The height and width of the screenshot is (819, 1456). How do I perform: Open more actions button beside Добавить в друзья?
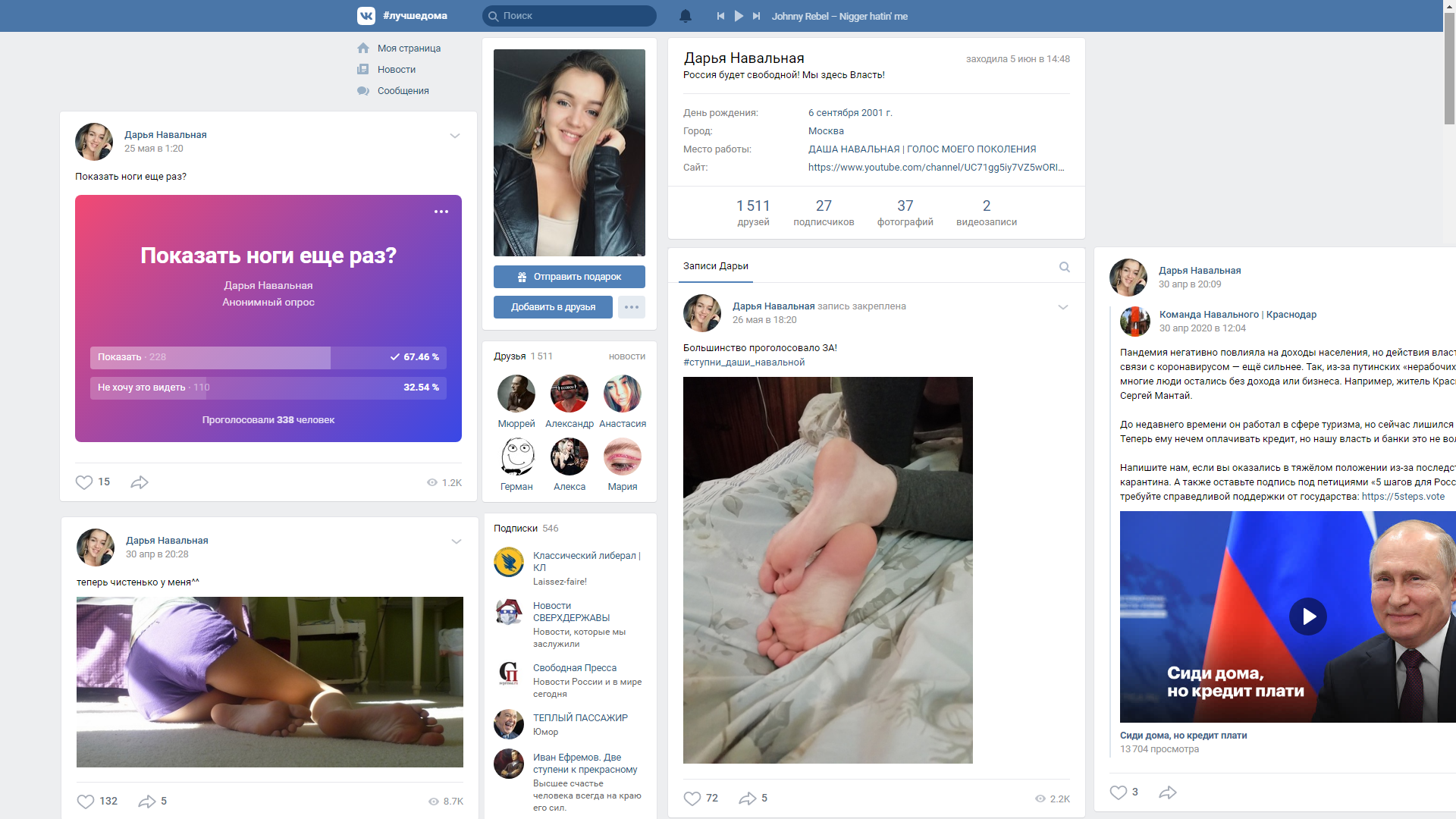click(x=632, y=307)
